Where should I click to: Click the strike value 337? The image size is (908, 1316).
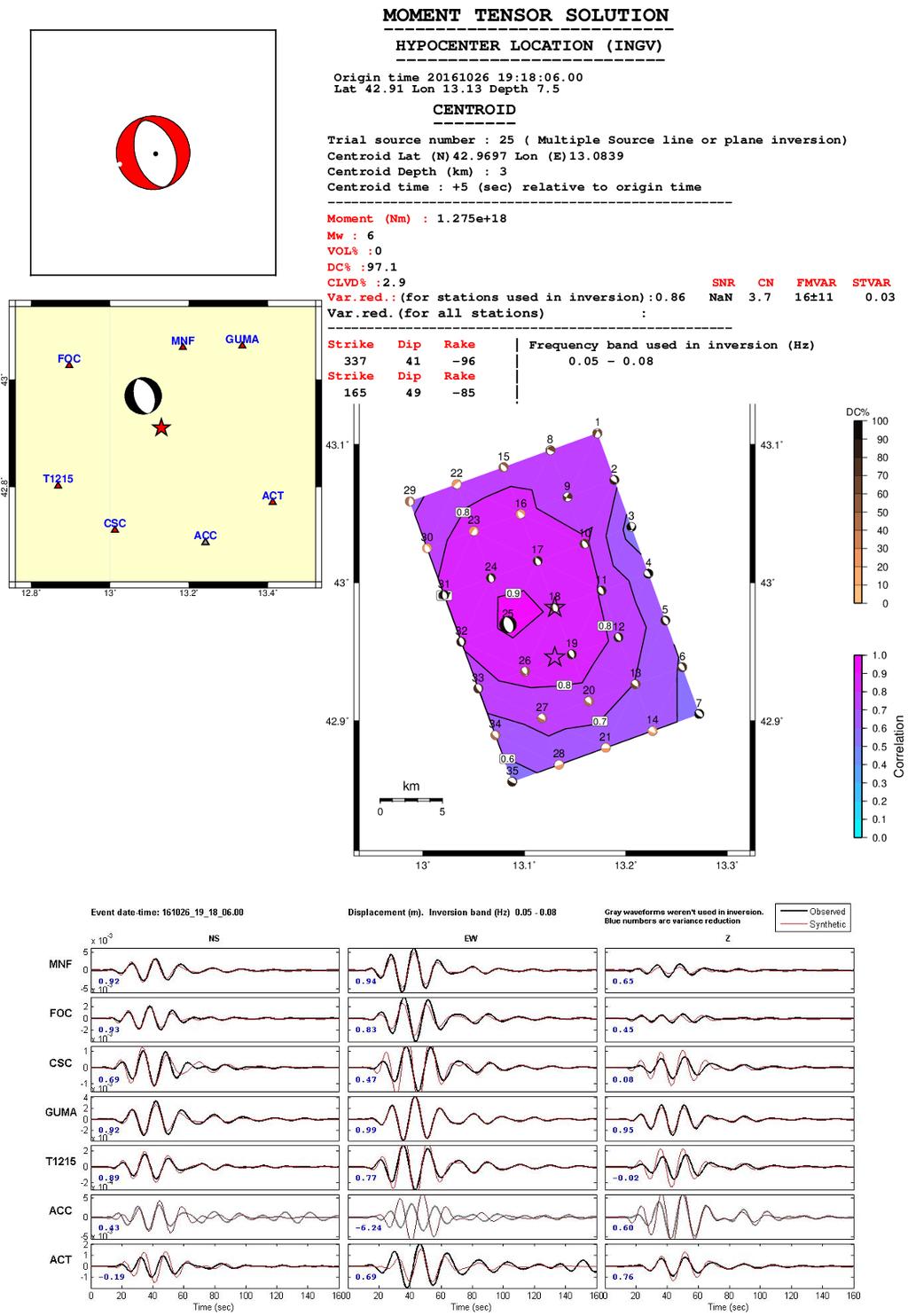coord(355,361)
